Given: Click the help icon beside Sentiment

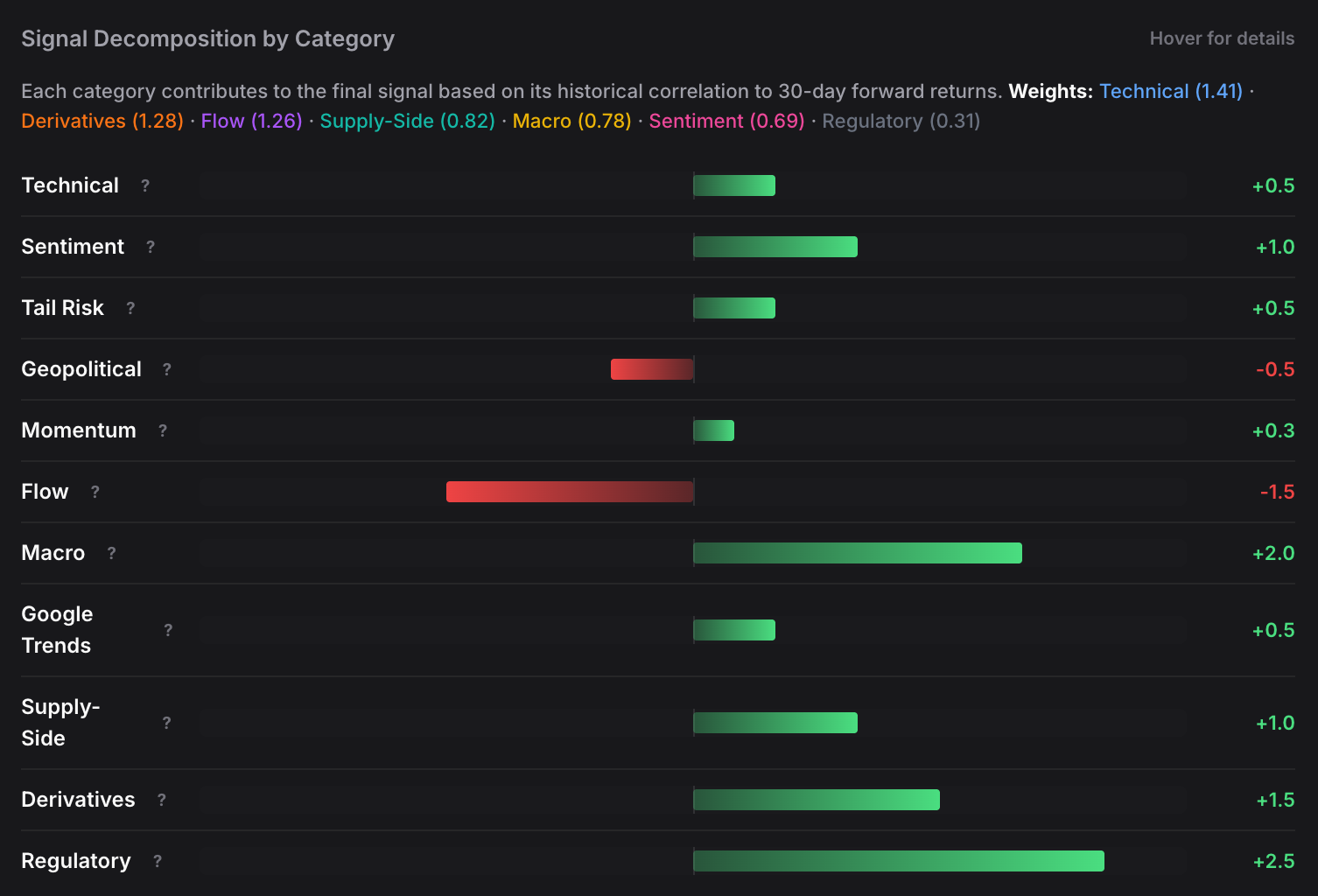Looking at the screenshot, I should (150, 248).
